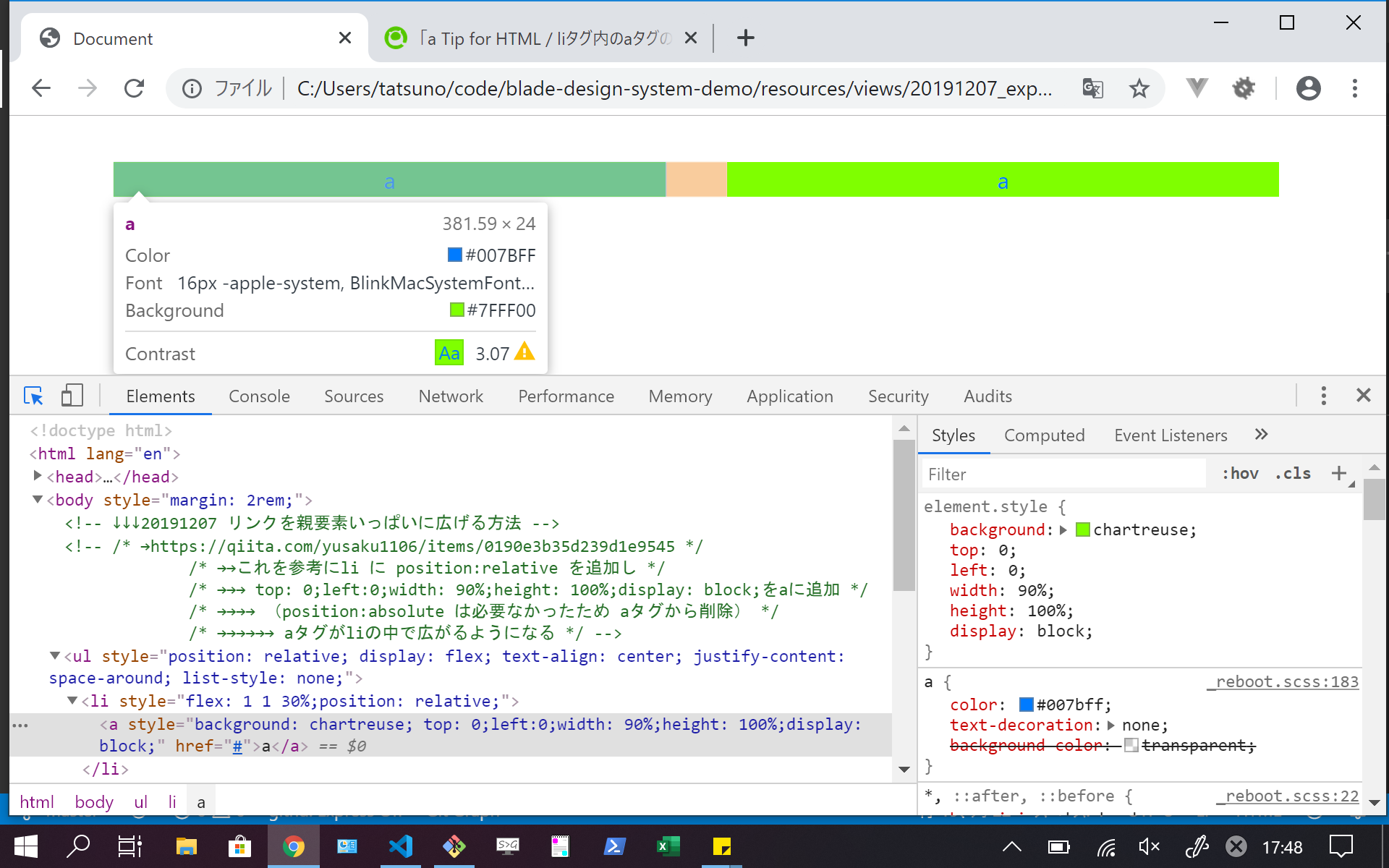Select the ul breadcrumb element

click(140, 801)
